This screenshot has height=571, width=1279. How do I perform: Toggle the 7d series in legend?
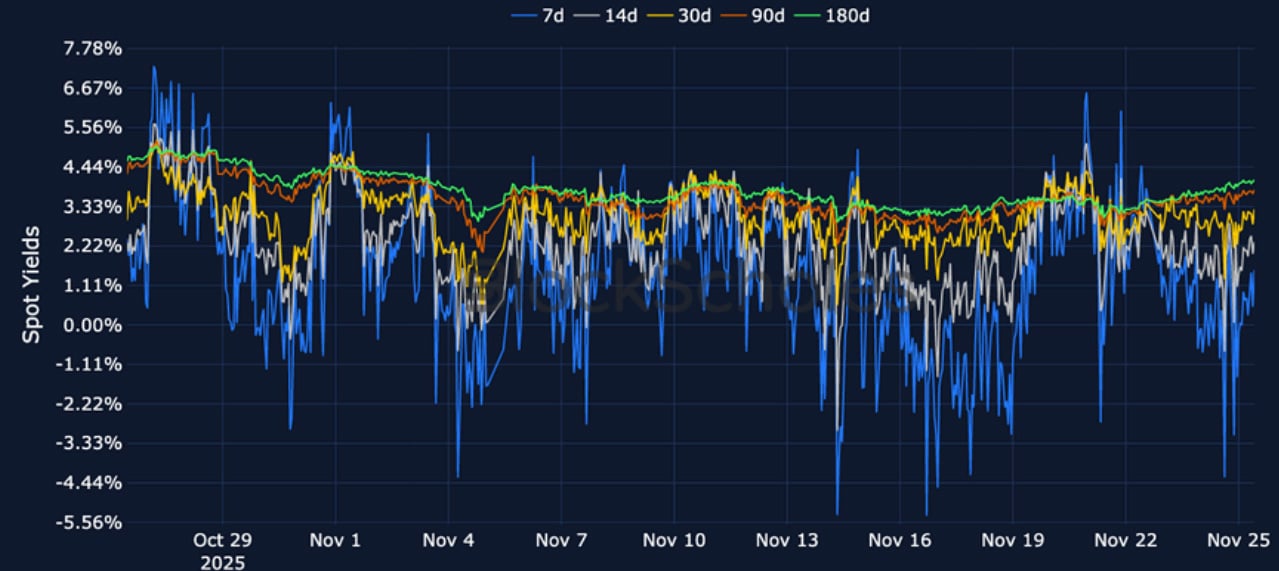(x=539, y=14)
